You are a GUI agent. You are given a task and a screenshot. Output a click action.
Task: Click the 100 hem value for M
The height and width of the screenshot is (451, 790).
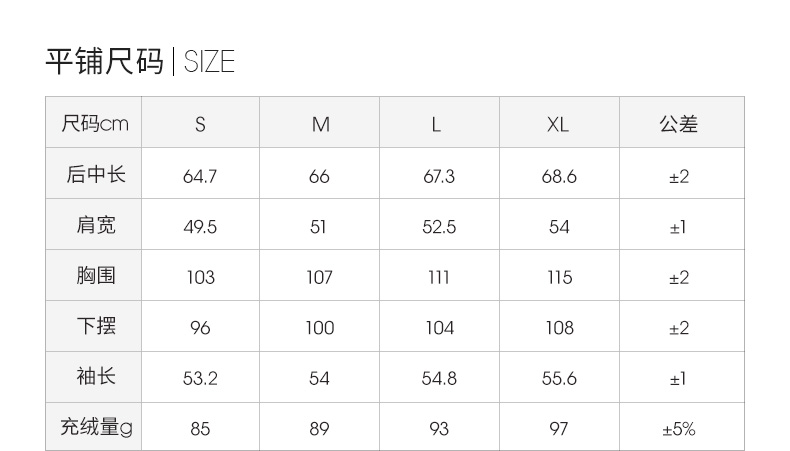pos(320,328)
